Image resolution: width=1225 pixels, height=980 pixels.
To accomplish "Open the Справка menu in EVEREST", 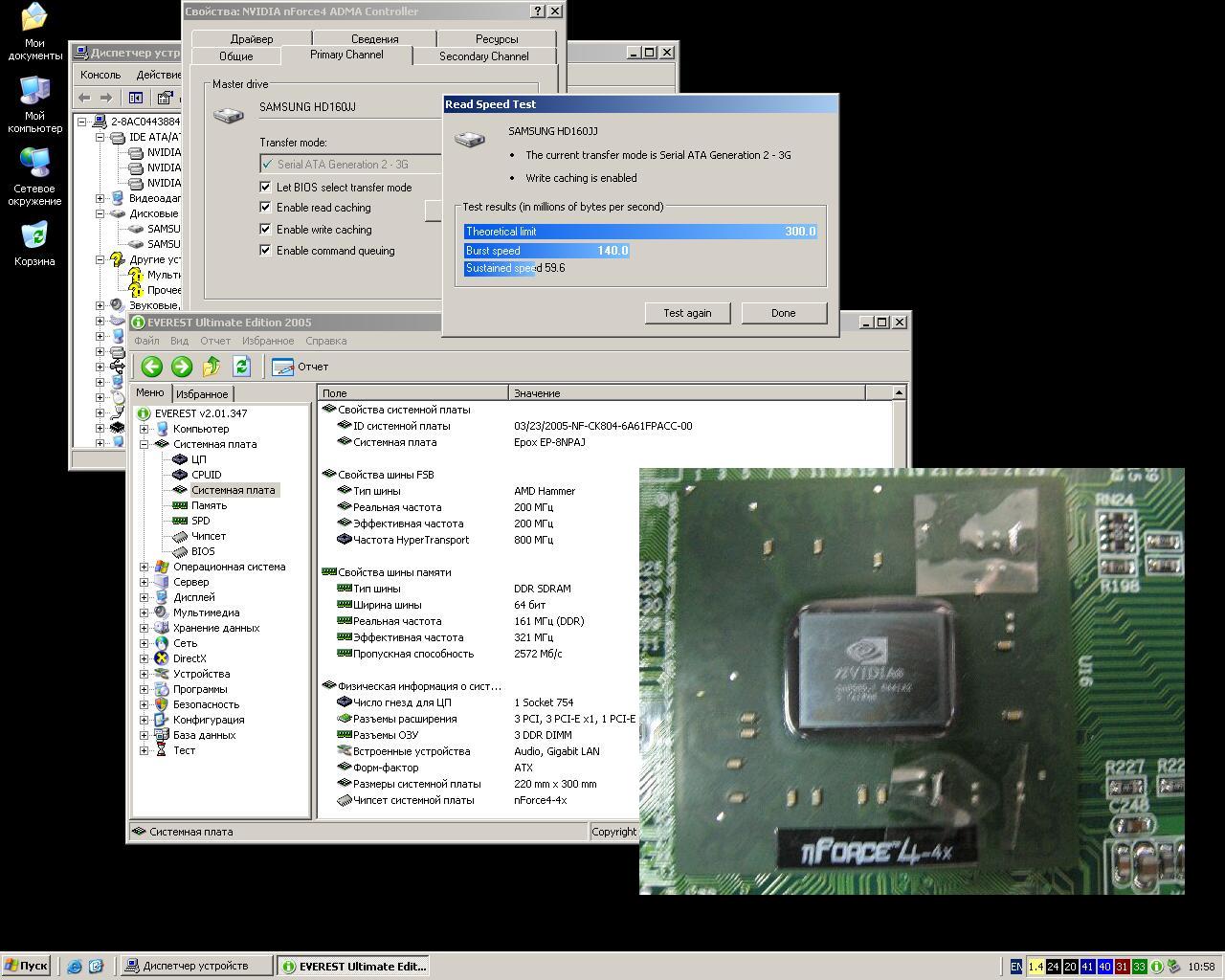I will click(x=325, y=341).
